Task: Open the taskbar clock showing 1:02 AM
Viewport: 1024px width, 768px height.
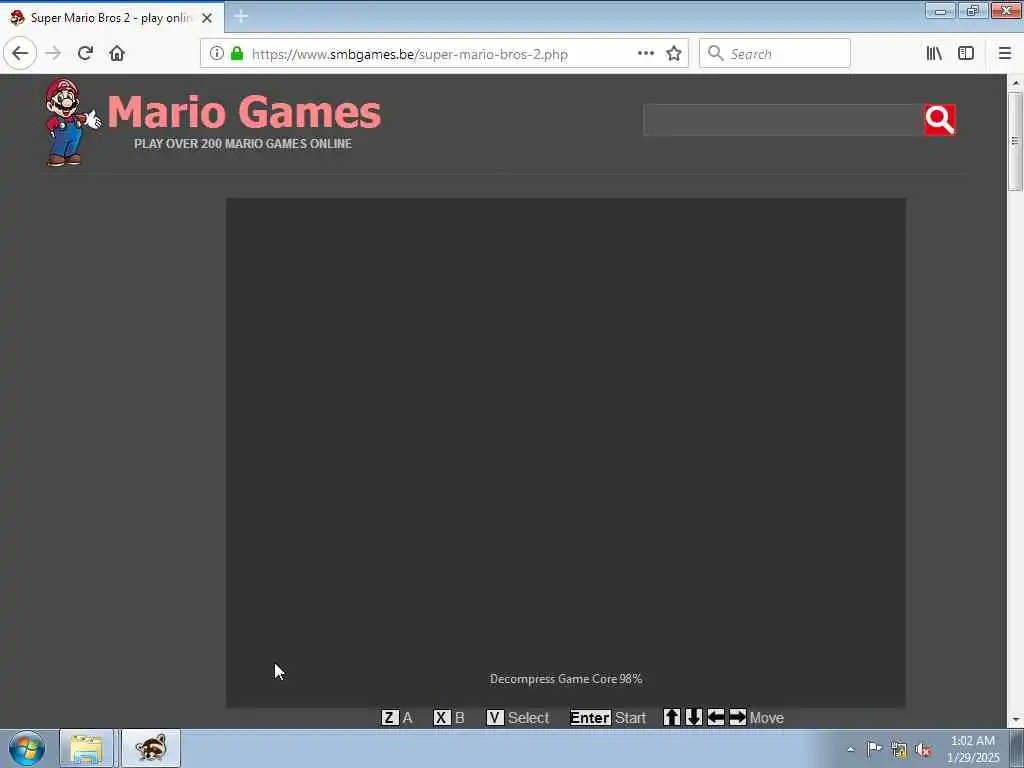Action: [973, 749]
